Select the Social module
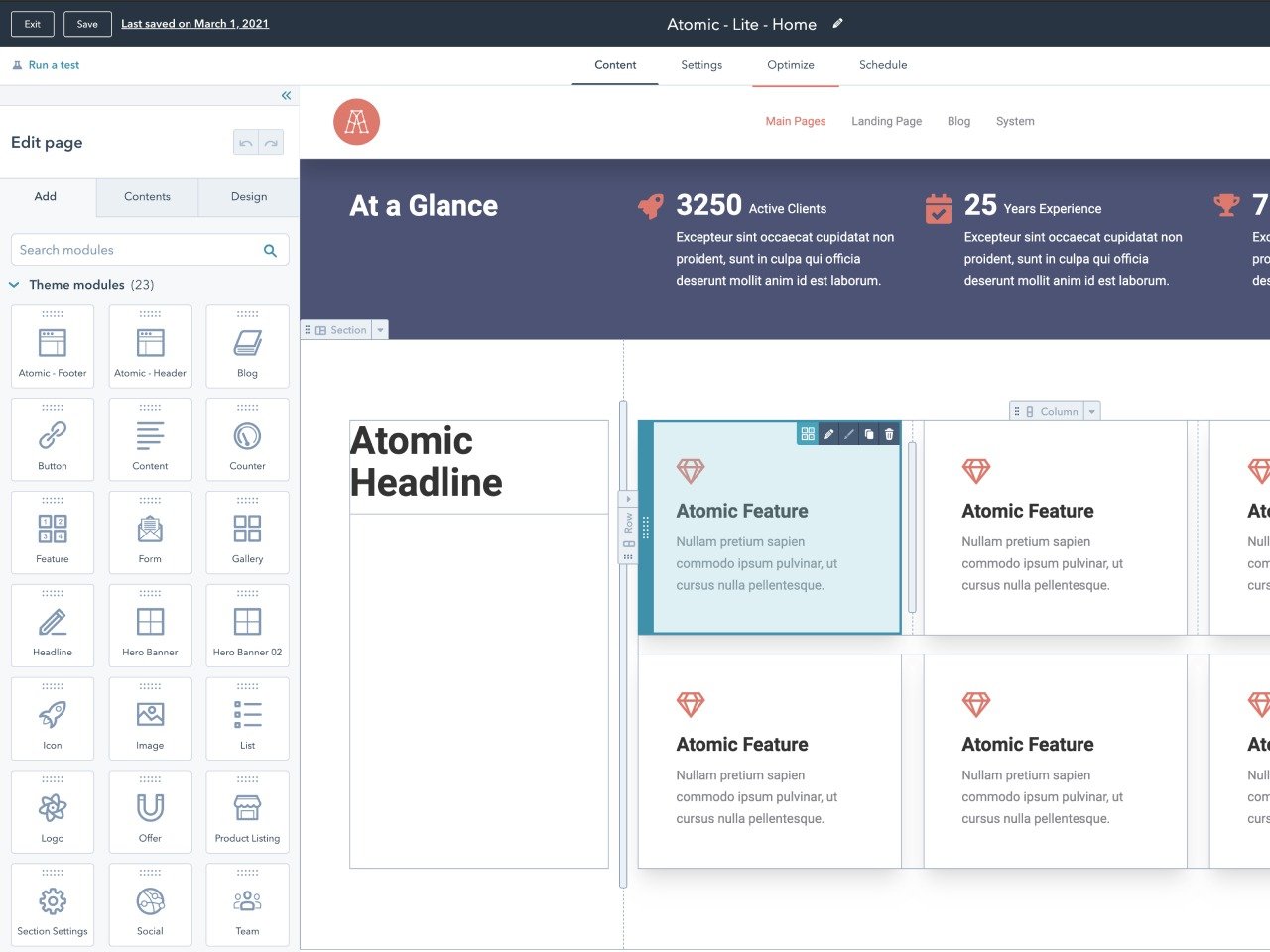The image size is (1270, 952). tap(150, 904)
